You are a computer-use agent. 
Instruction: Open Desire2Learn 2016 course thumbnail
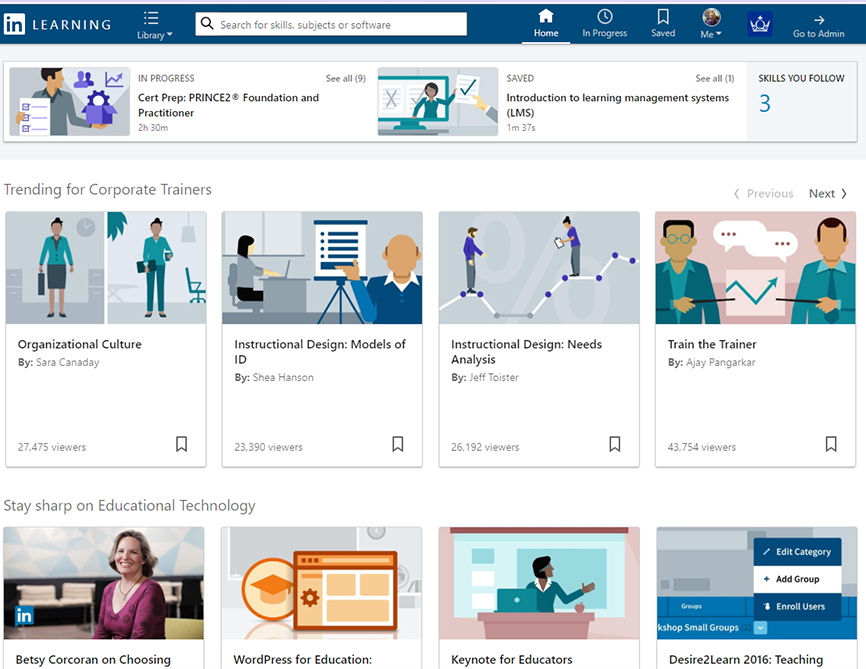pos(757,583)
